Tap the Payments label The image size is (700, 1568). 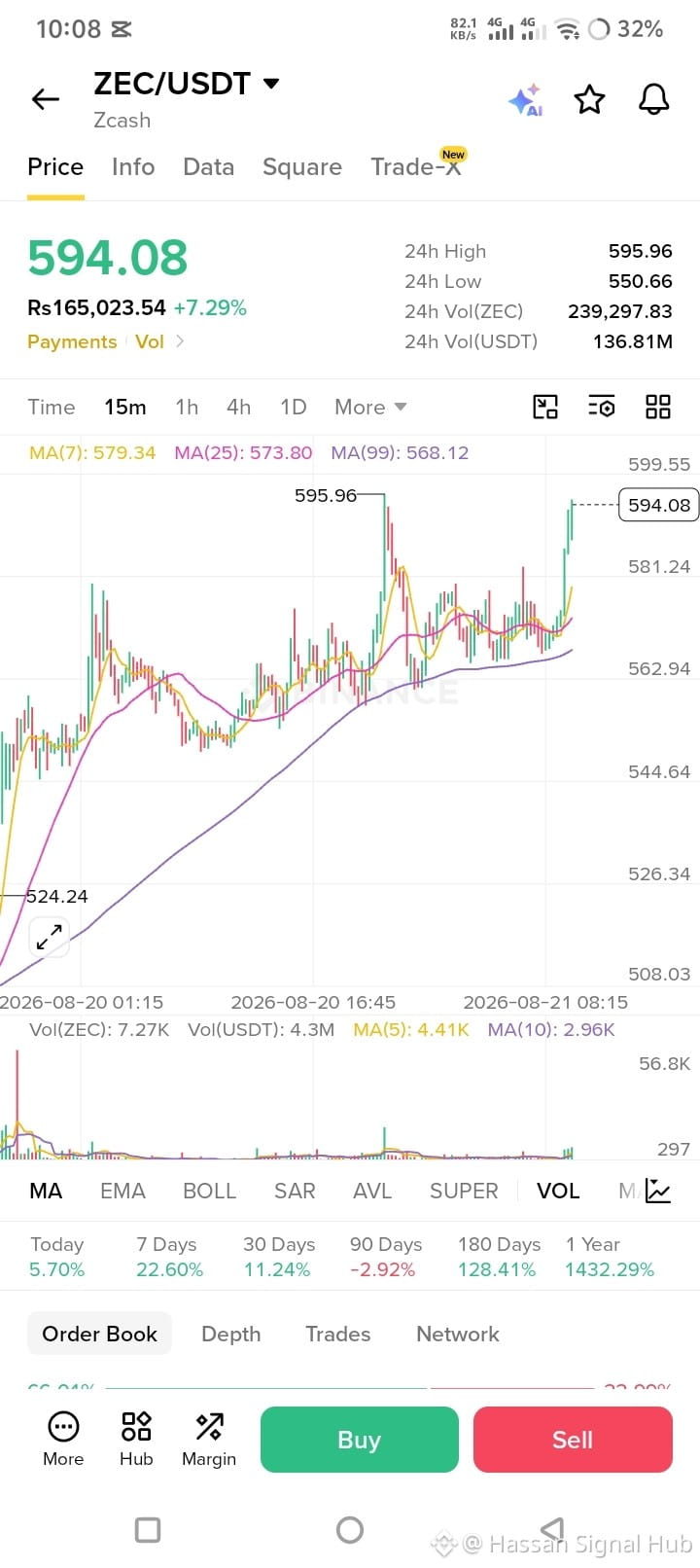point(72,341)
